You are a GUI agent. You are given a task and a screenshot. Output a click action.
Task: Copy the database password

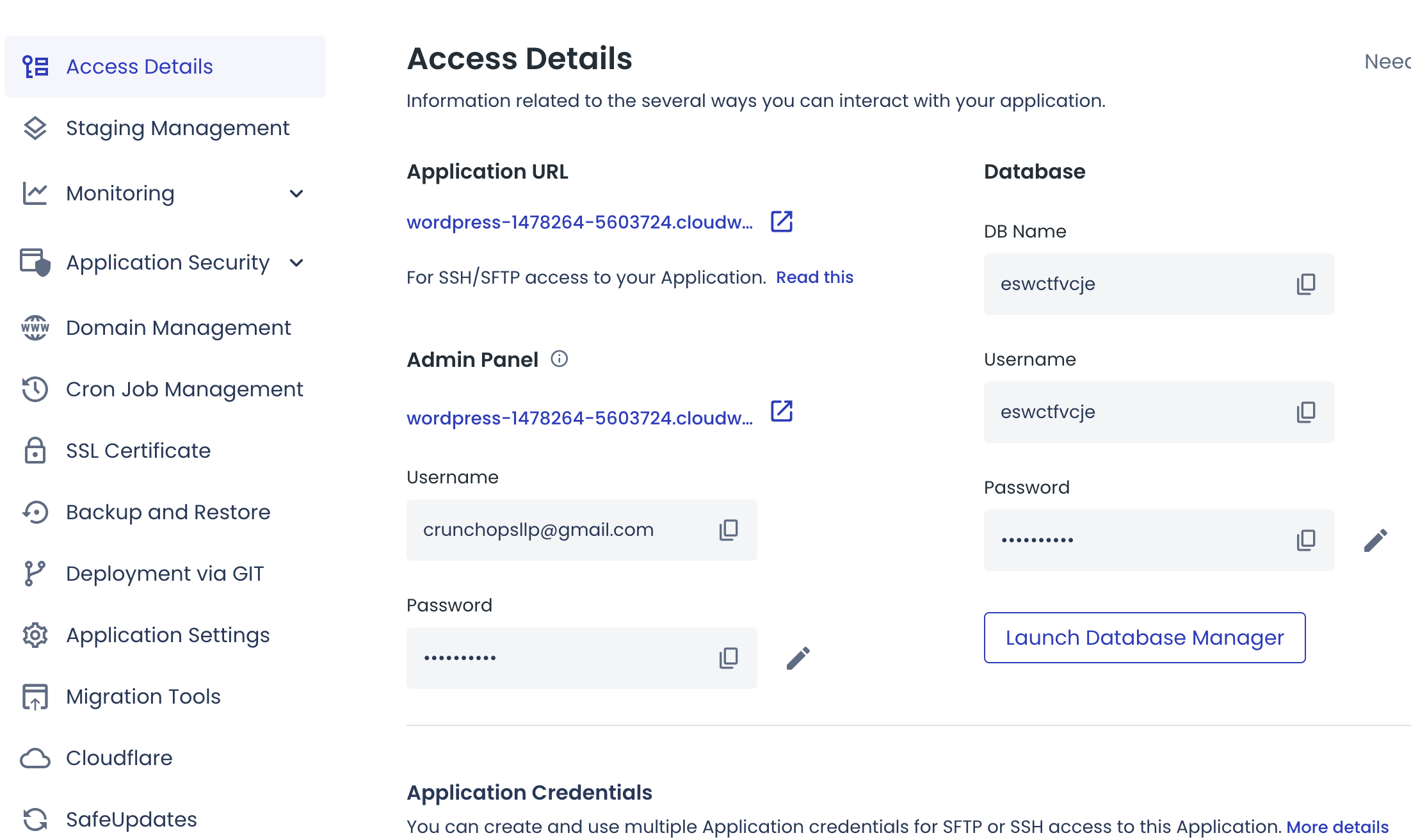[x=1305, y=540]
